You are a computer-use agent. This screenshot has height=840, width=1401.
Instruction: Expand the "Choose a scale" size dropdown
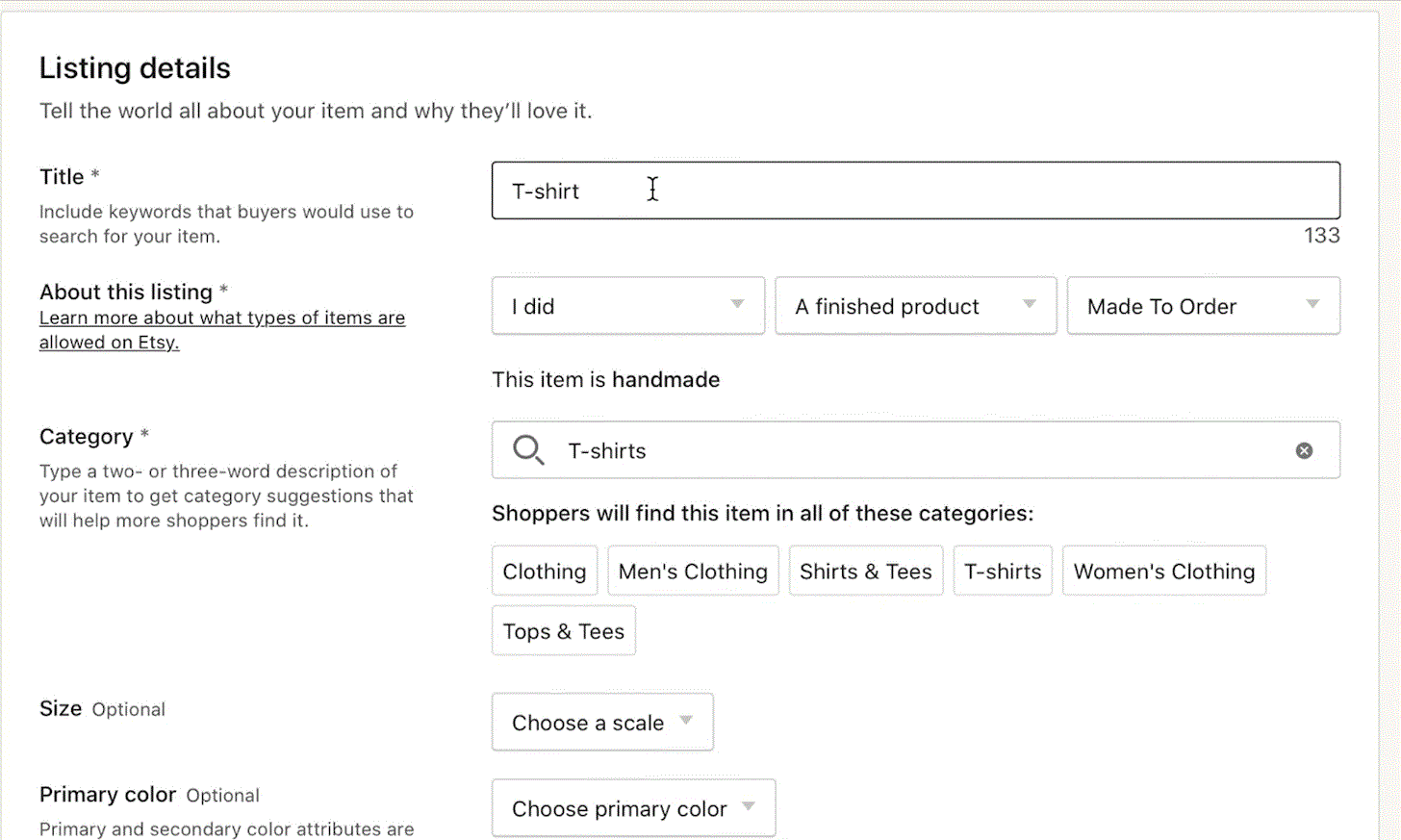pyautogui.click(x=602, y=722)
